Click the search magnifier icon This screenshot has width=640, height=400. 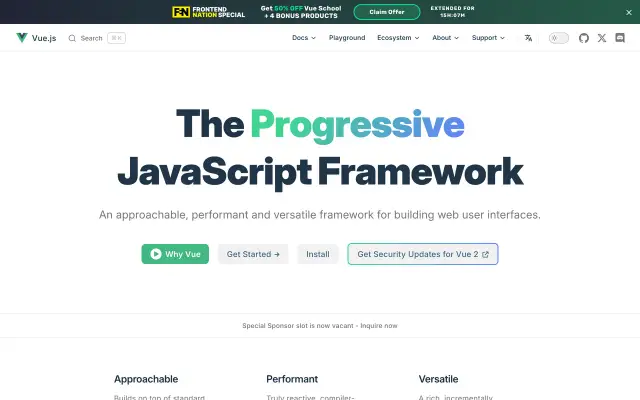pos(72,38)
